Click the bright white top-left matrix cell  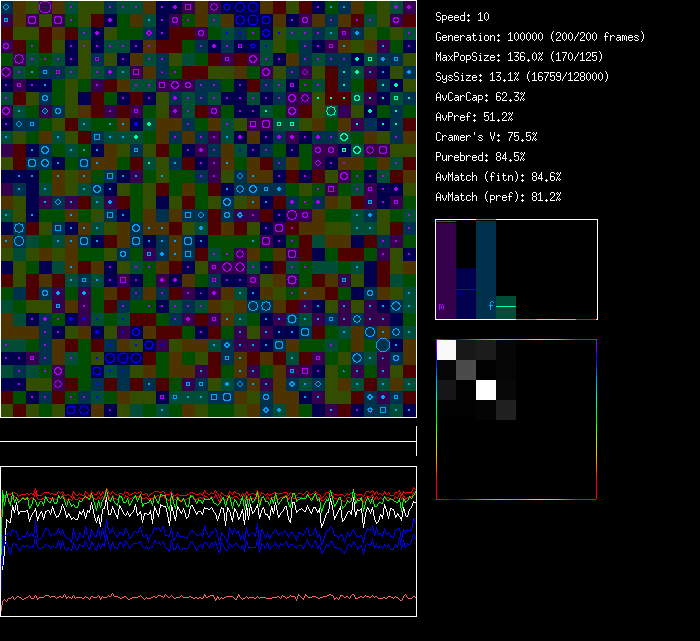(x=446, y=350)
